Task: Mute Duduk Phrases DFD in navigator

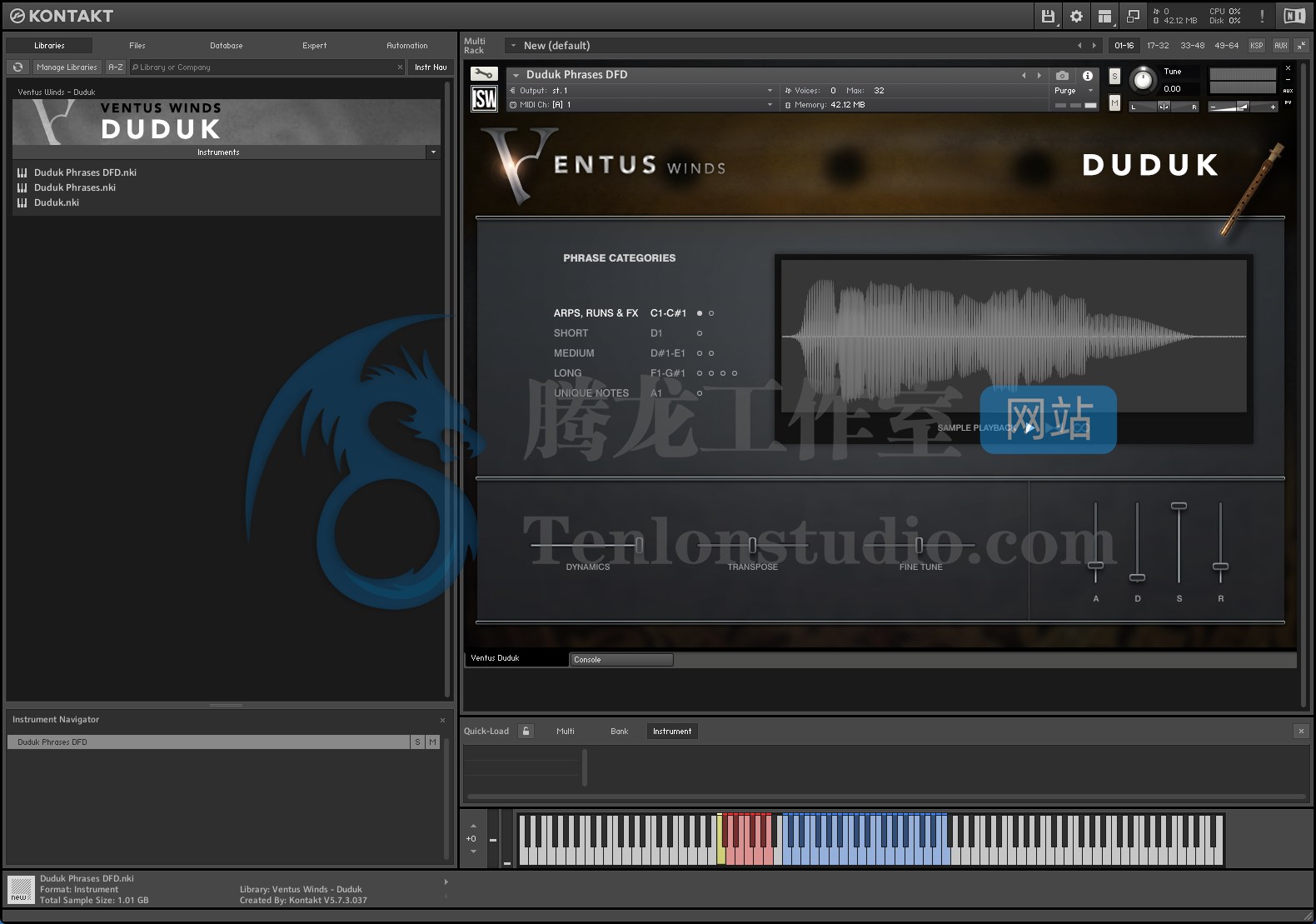Action: point(432,742)
